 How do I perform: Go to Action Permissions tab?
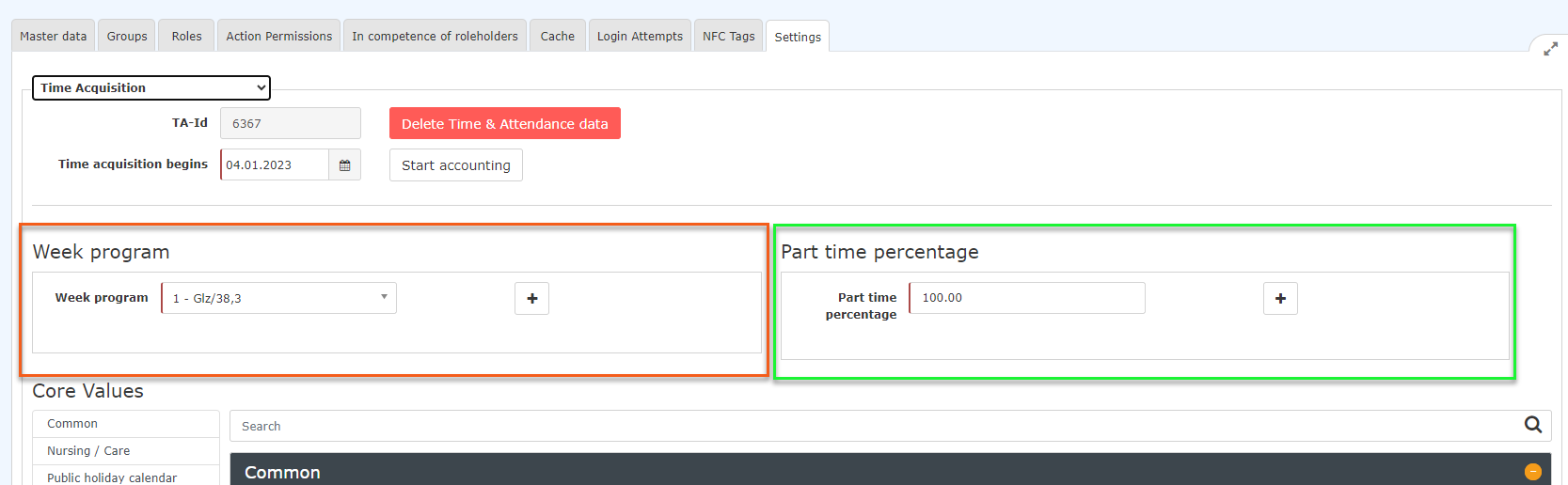(x=279, y=36)
